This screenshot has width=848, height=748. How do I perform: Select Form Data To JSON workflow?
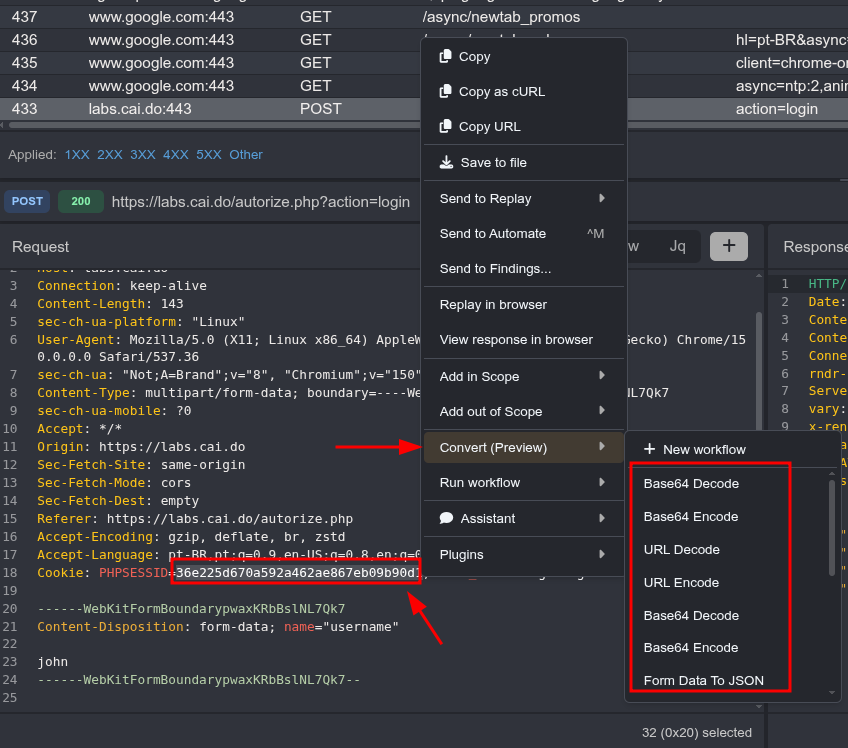click(704, 680)
